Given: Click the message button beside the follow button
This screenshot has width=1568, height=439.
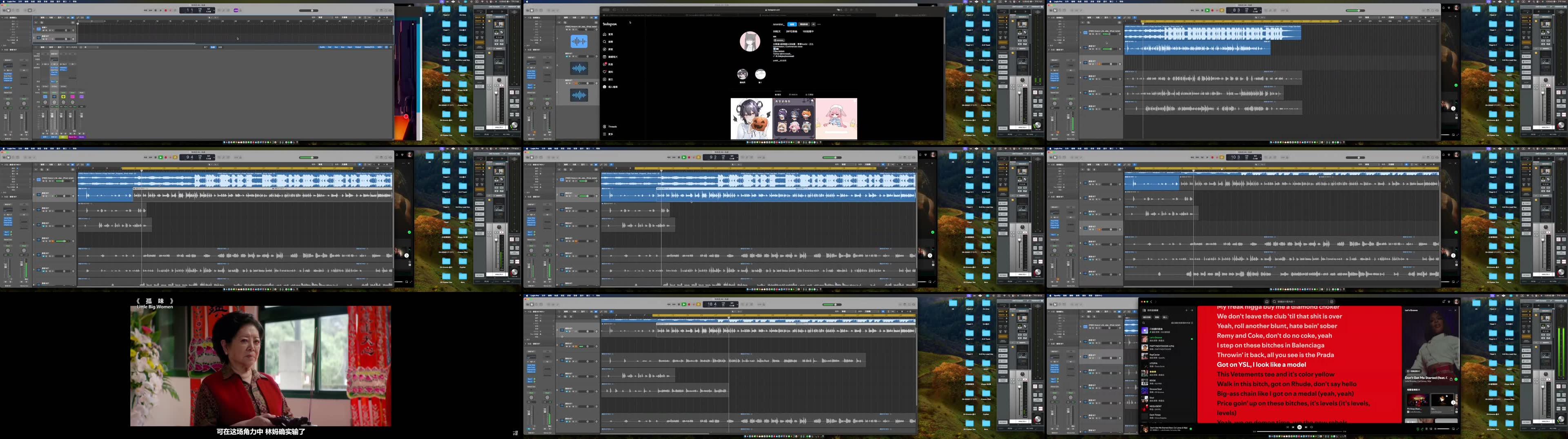Looking at the screenshot, I should 804,25.
